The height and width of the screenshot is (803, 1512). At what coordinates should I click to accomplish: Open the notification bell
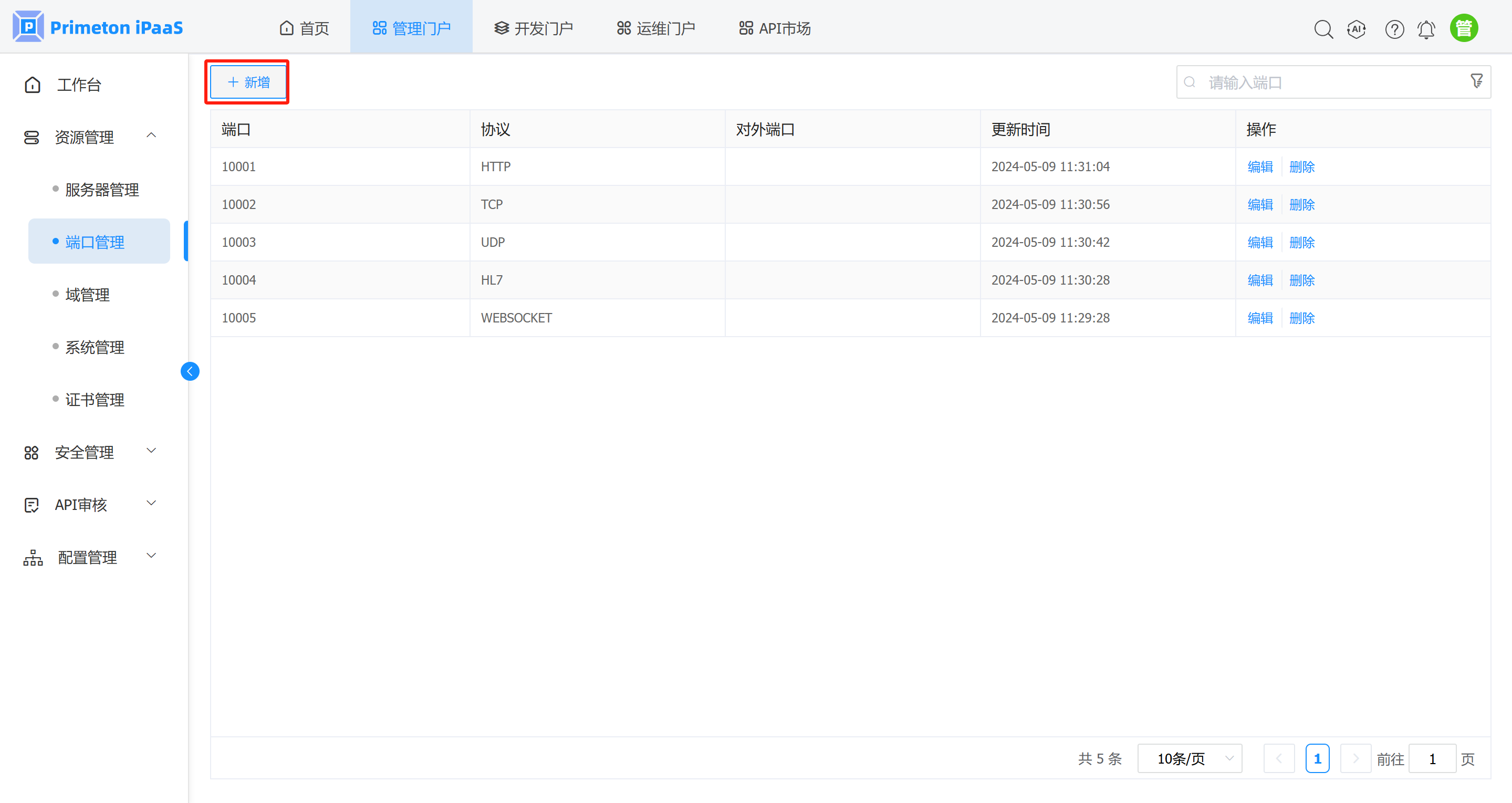tap(1426, 29)
